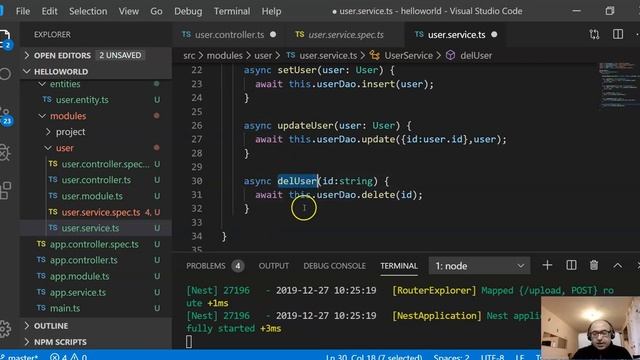This screenshot has width=640, height=360.
Task: Click the delUser method breadcrumb icon
Action: click(450, 55)
